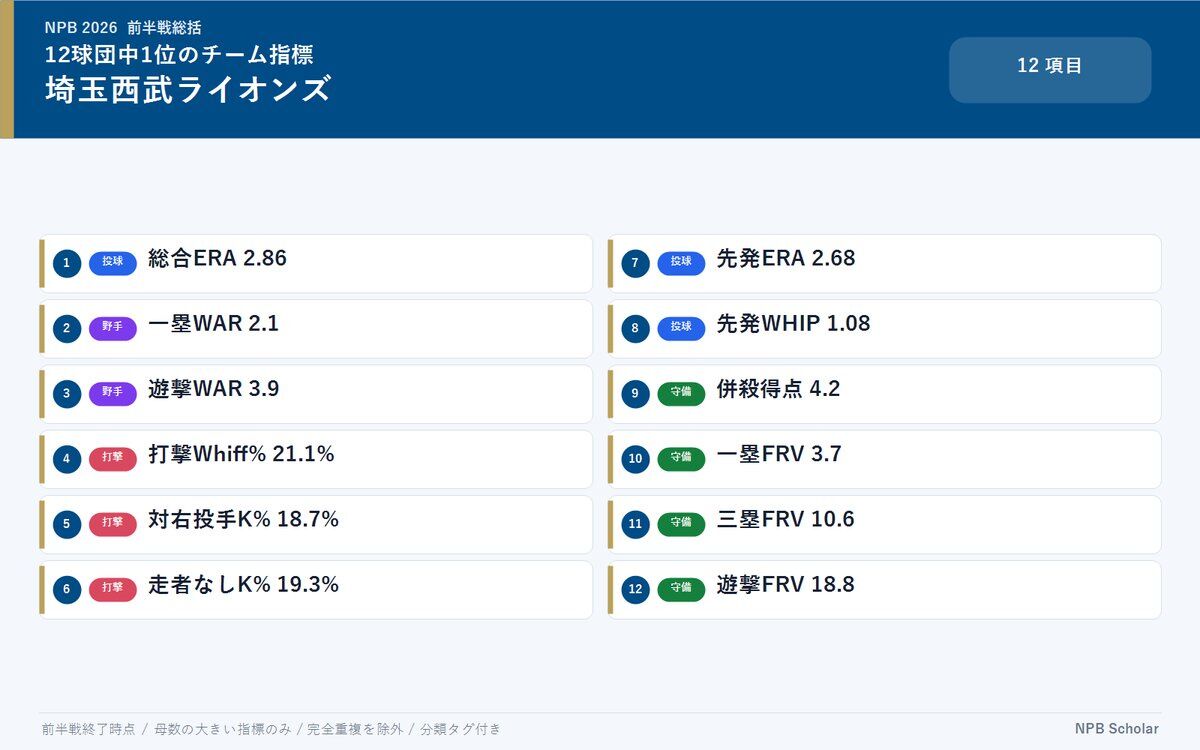Select the 走者なしK% 19.3% item
1200x750 pixels.
[x=316, y=590]
